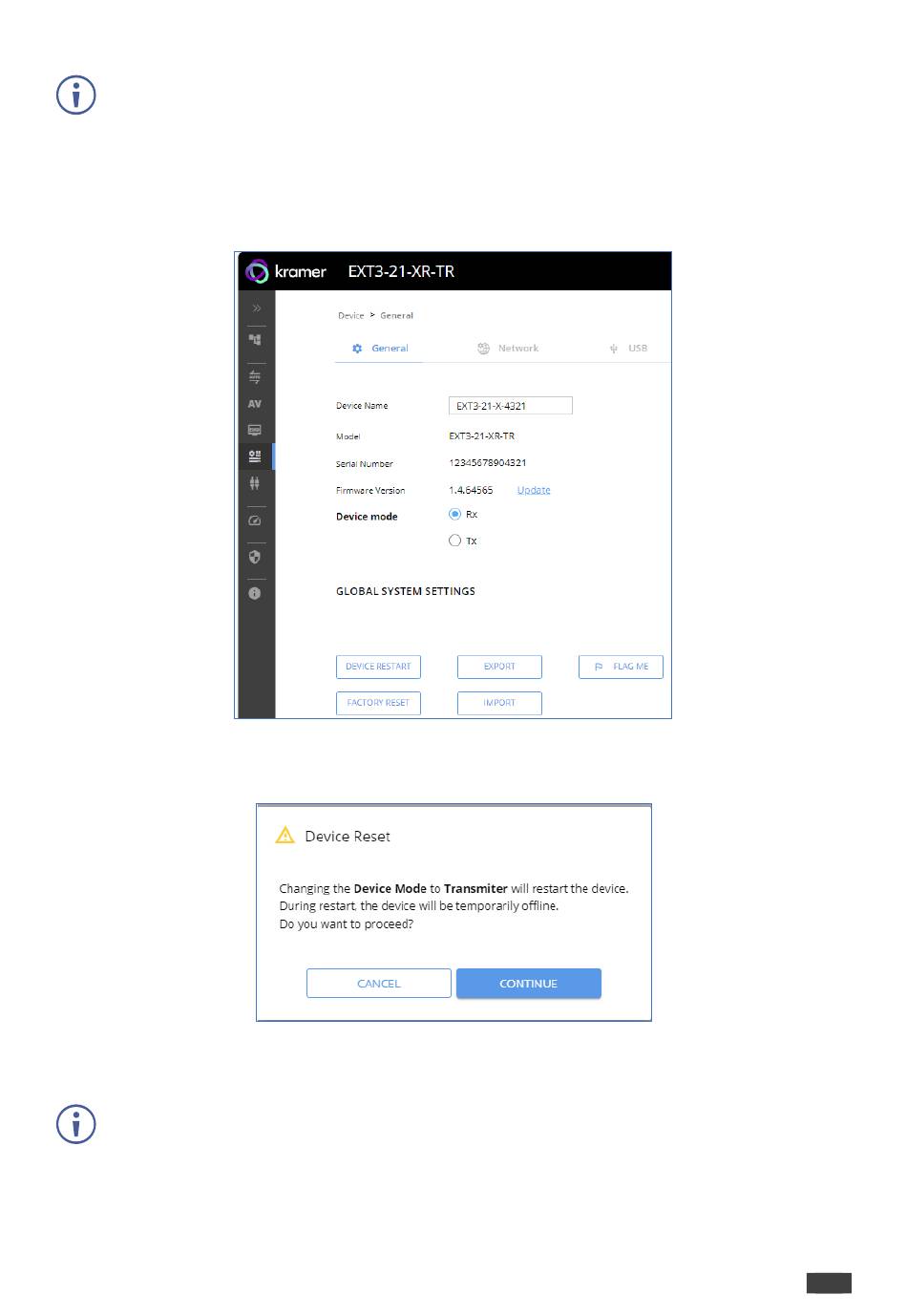Screen dimensions: 907x1316
Task: Click the FACTORY RESET button
Action: coord(378,703)
